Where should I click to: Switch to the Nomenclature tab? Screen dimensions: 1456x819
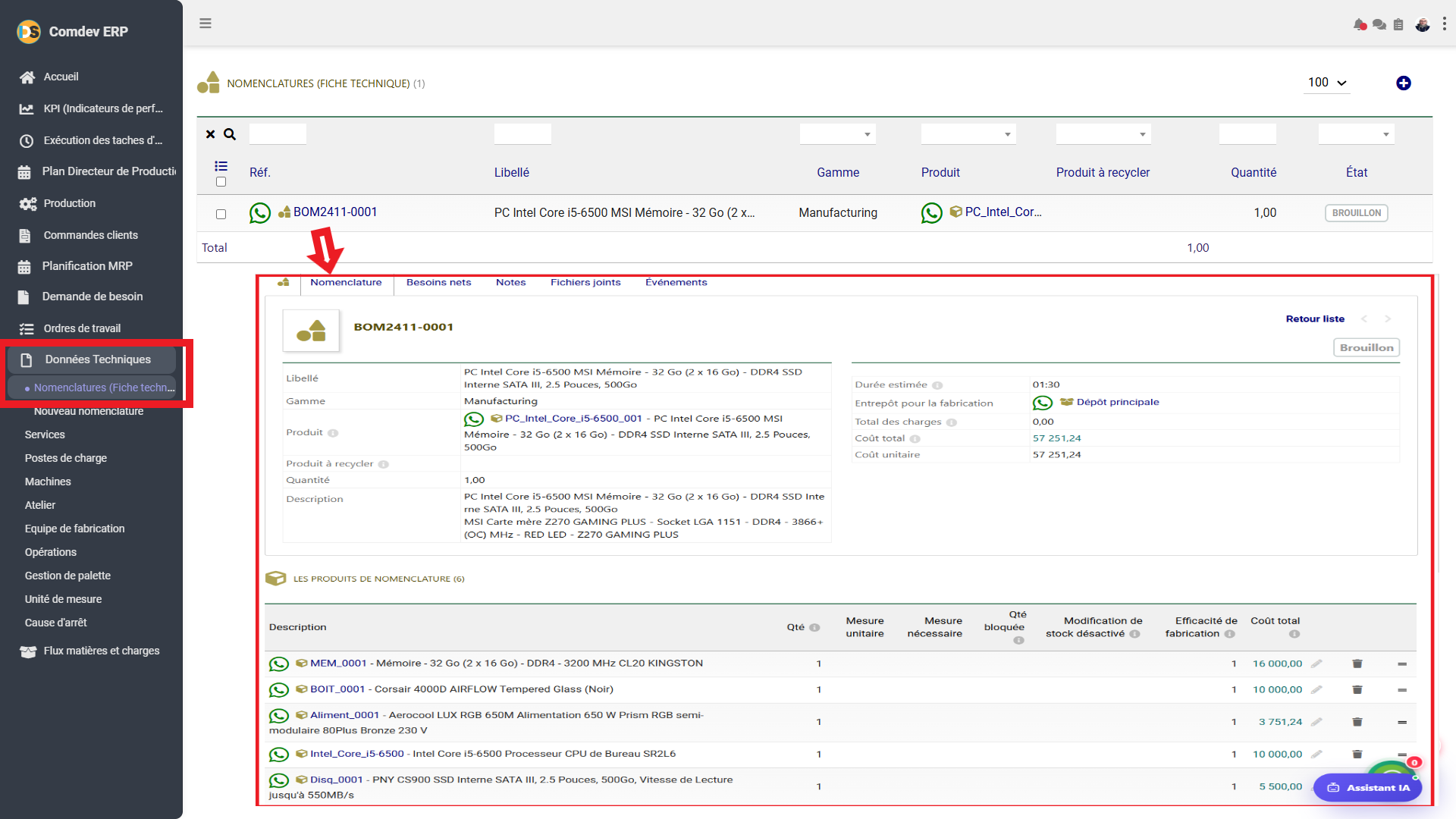[x=346, y=283]
